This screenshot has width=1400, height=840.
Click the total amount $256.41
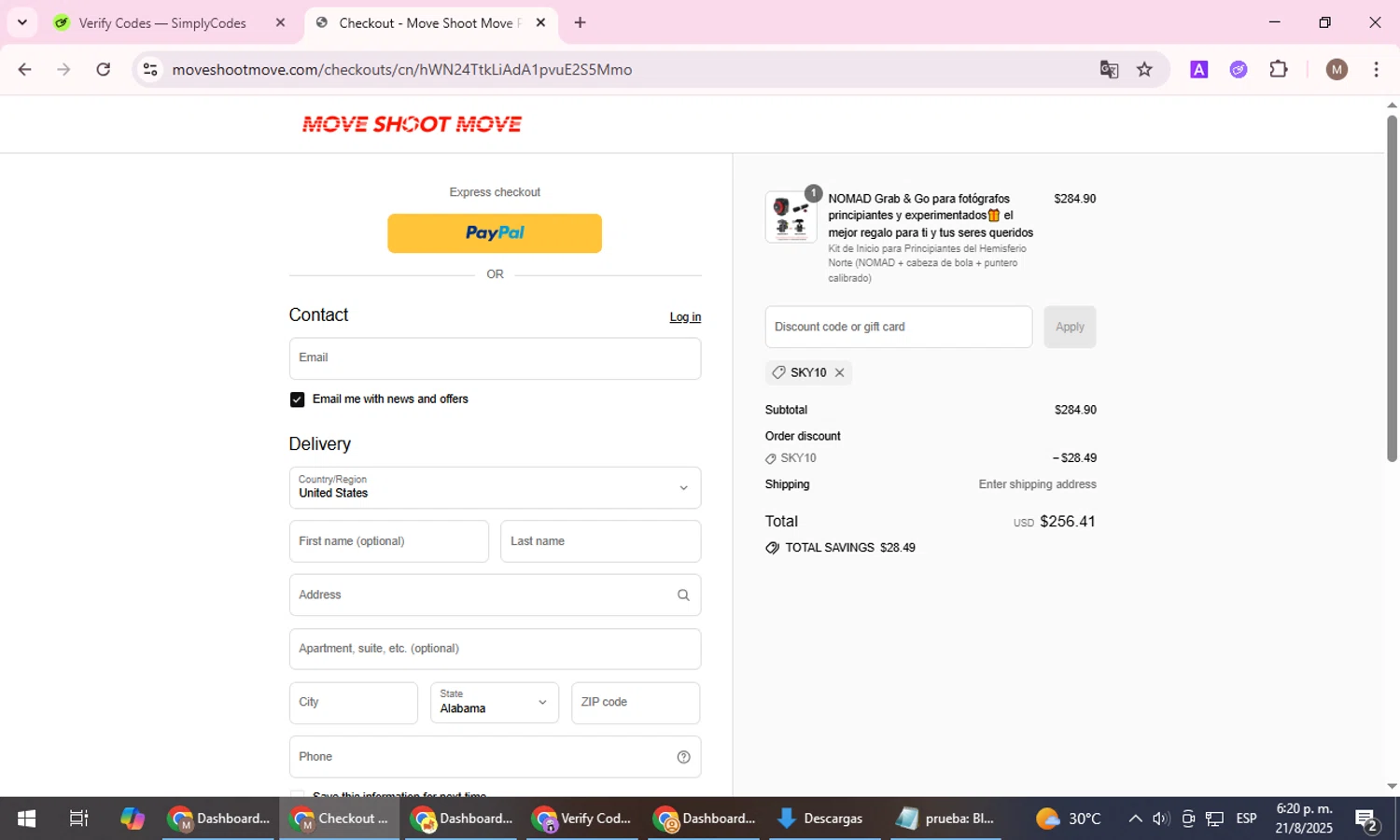(x=1068, y=522)
